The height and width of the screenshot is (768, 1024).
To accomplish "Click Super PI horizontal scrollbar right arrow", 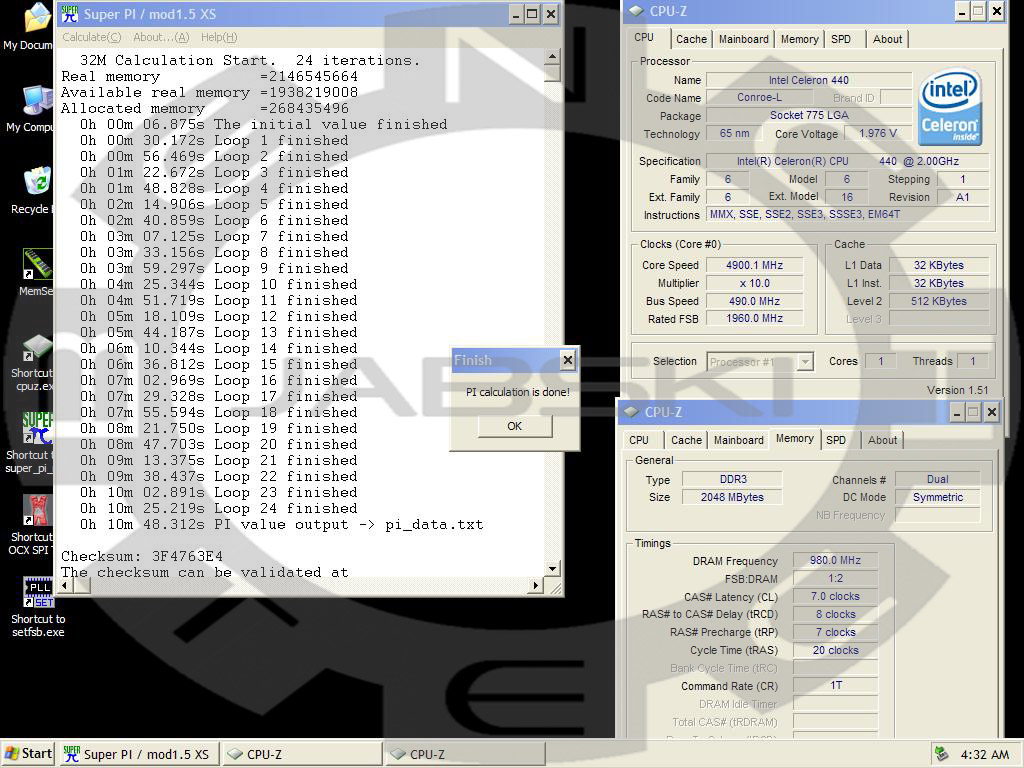I will (x=536, y=586).
